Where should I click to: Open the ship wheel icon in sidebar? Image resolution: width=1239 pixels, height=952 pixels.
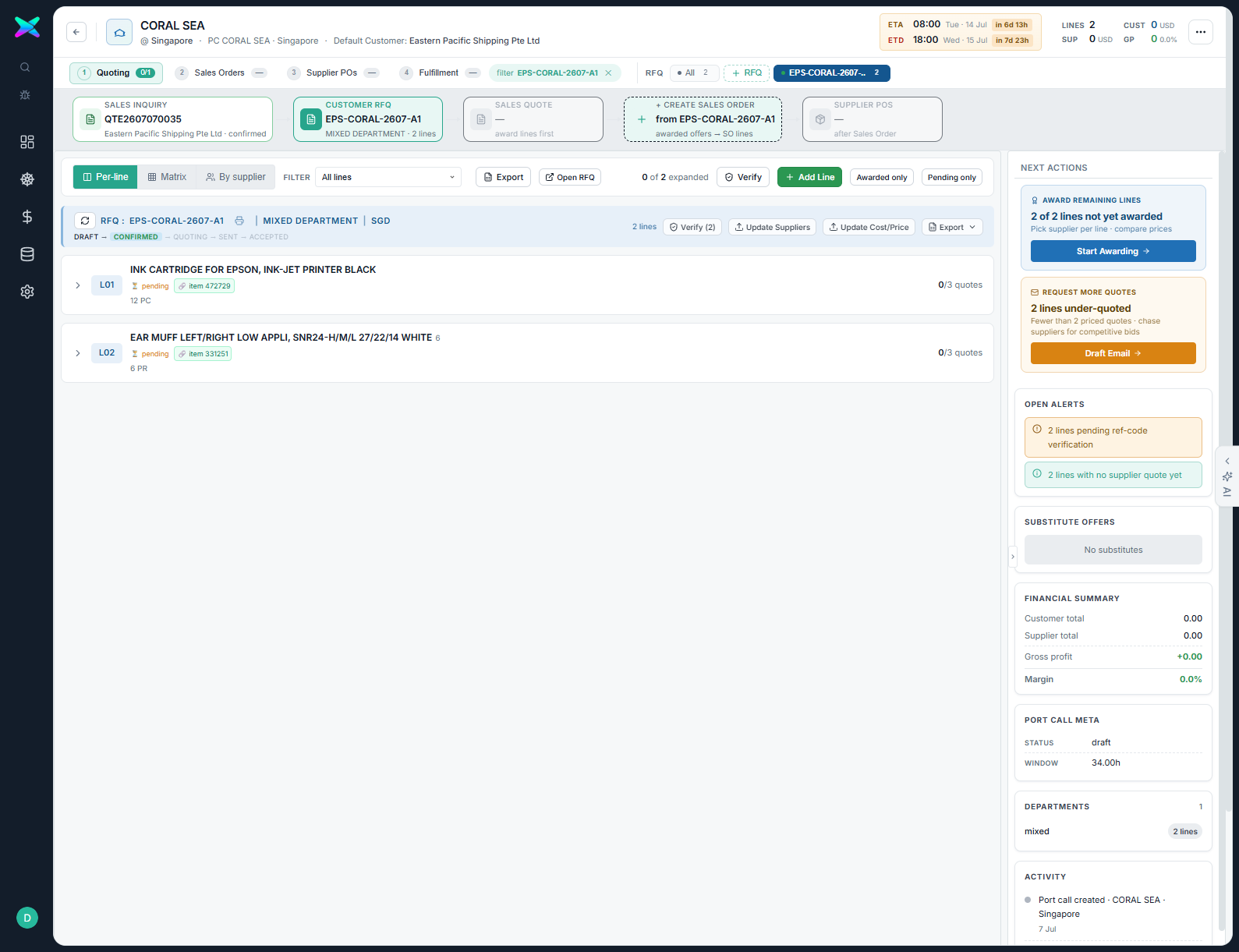[27, 179]
